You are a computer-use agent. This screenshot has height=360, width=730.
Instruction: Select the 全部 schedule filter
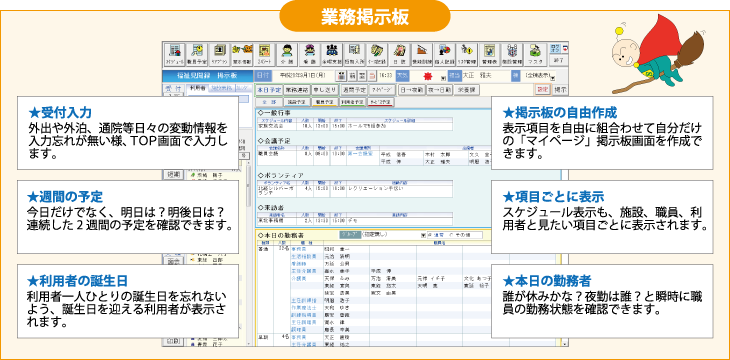(269, 102)
